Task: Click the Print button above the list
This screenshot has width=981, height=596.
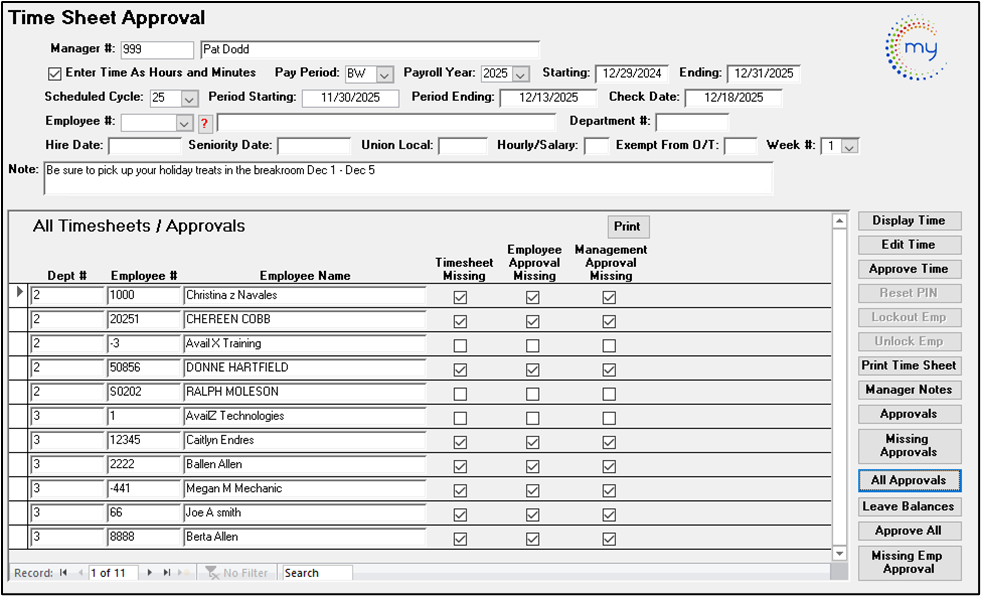Action: point(627,227)
